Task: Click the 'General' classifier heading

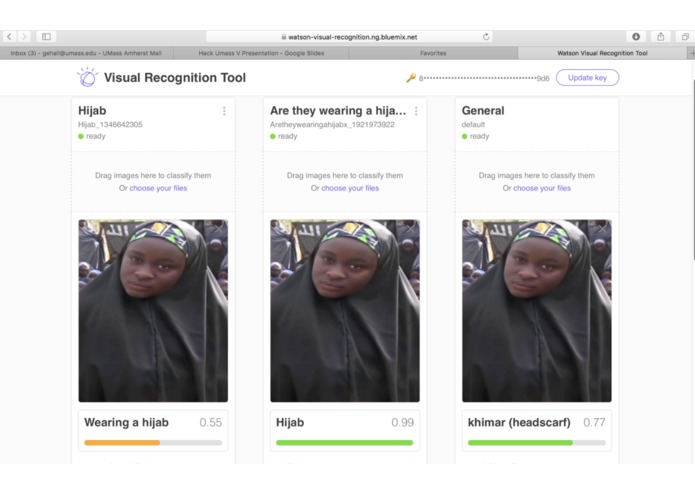Action: click(x=483, y=111)
